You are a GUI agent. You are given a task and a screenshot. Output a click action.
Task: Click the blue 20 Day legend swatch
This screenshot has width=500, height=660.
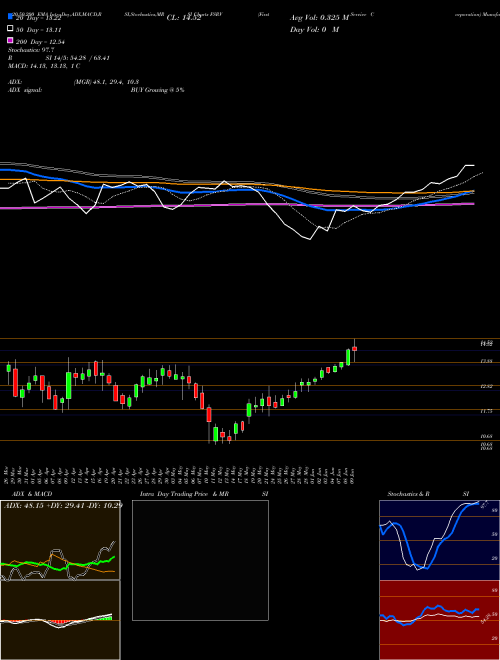click(x=10, y=17)
